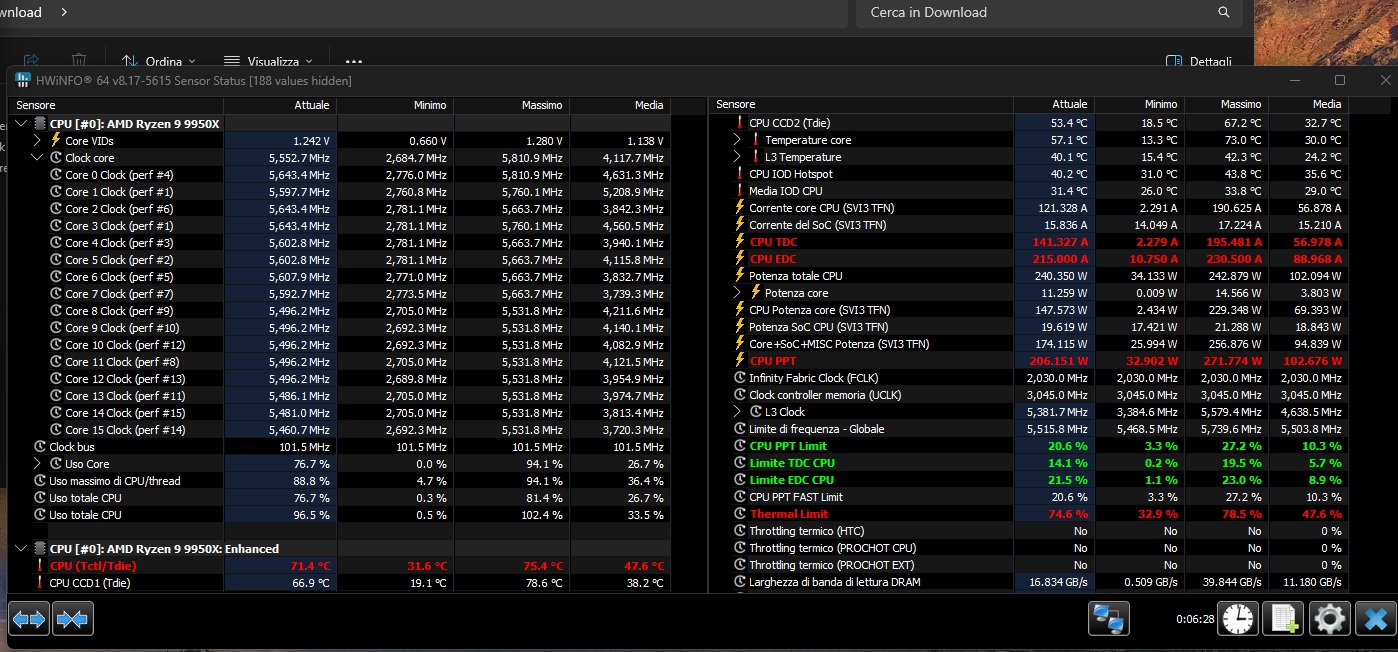Click the left pane Massimo column header
The height and width of the screenshot is (652, 1398).
512,105
